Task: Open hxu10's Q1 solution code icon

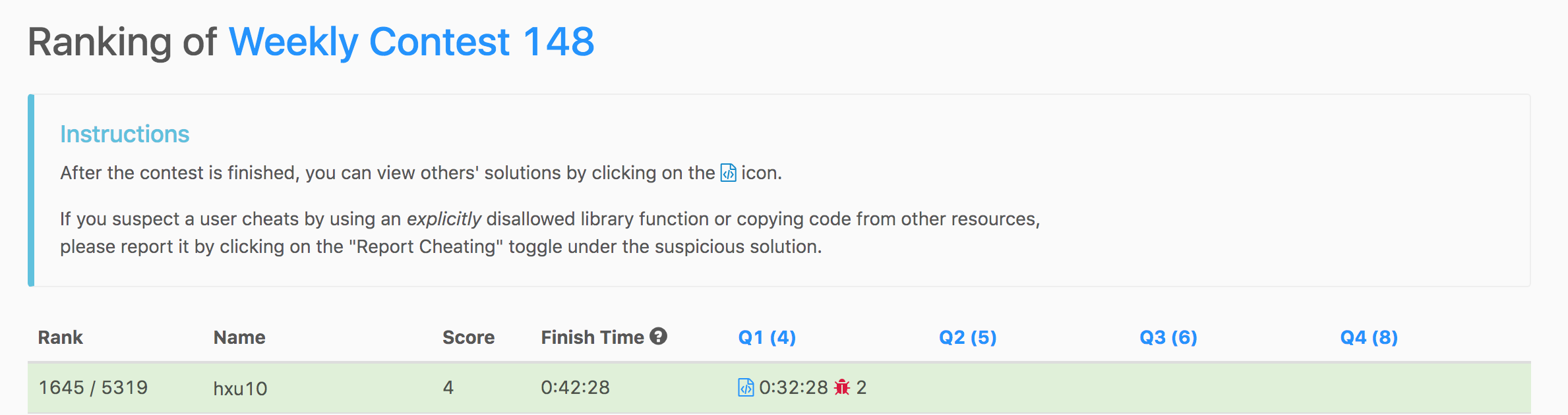Action: [746, 387]
